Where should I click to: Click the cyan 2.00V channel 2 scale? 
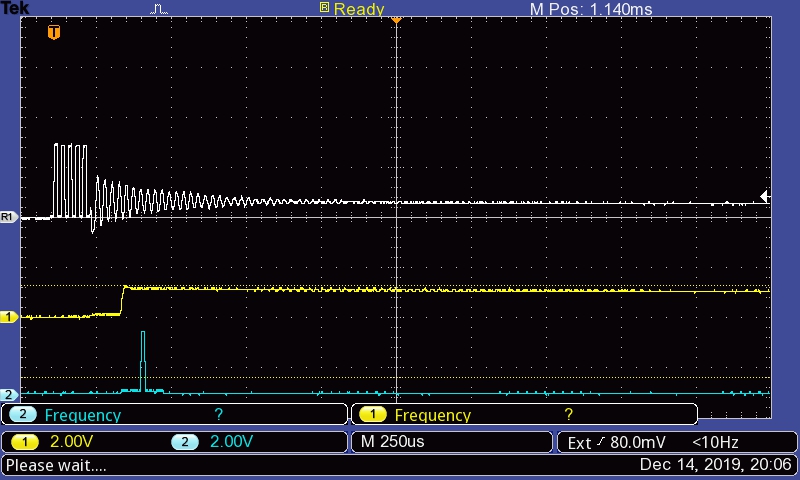click(x=232, y=441)
